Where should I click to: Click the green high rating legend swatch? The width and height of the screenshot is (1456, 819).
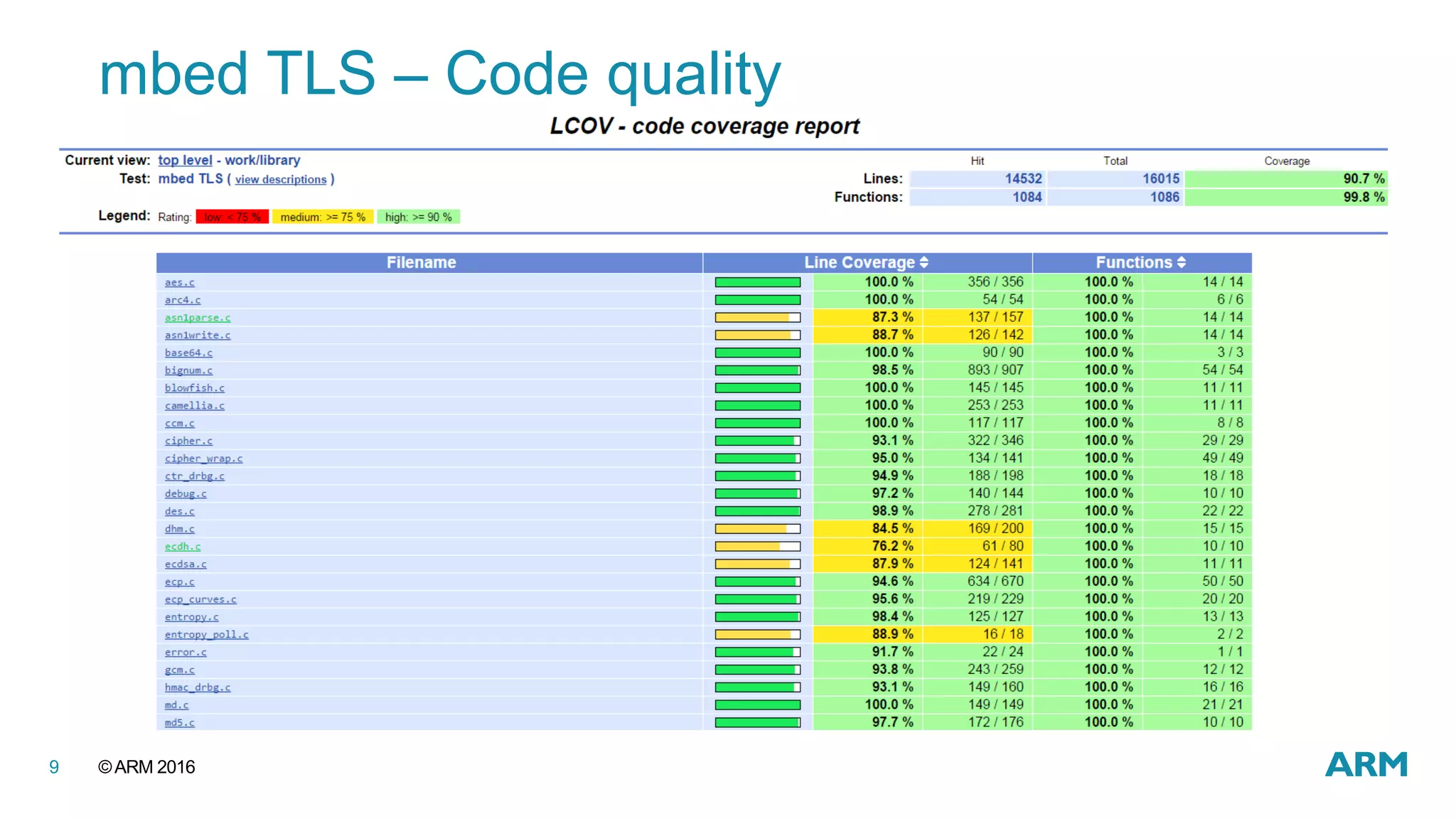click(x=419, y=217)
